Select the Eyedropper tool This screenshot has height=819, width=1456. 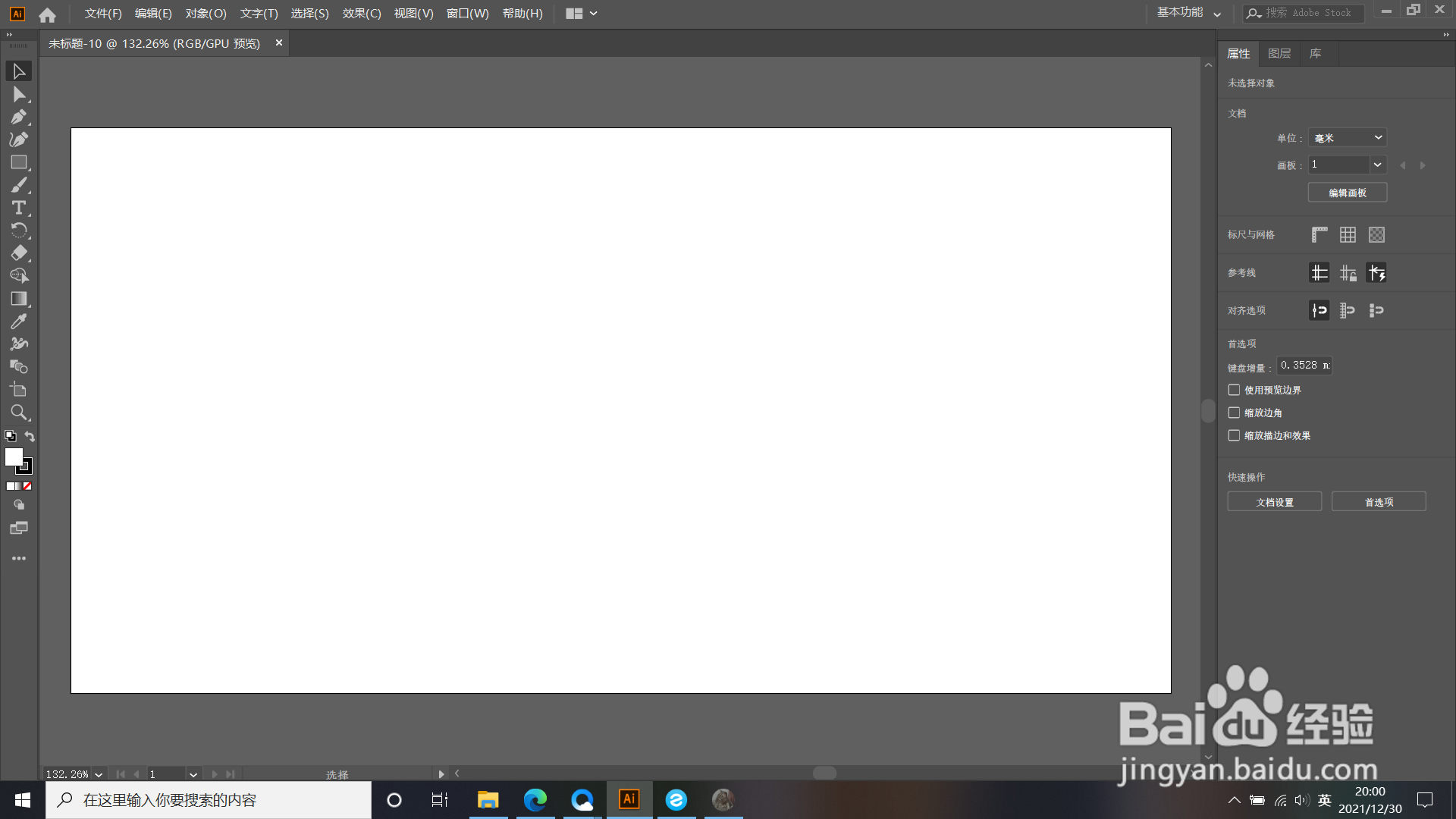point(19,322)
